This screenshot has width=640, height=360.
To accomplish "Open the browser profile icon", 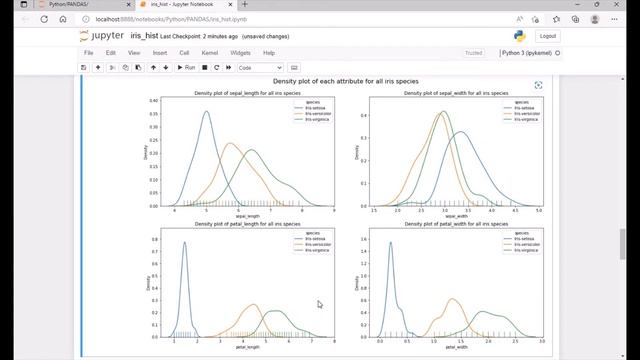I will click(x=595, y=19).
